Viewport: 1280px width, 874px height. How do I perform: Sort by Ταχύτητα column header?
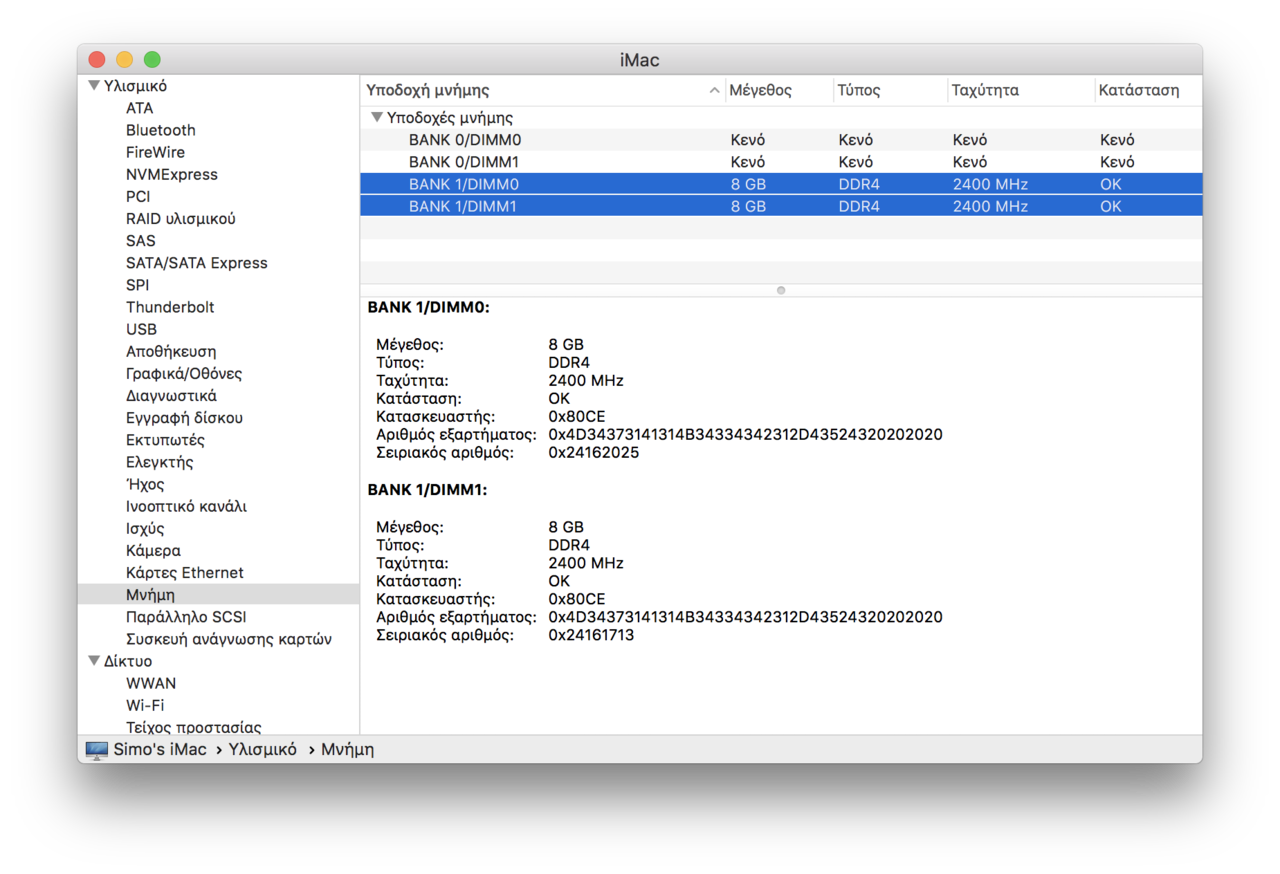1021,90
